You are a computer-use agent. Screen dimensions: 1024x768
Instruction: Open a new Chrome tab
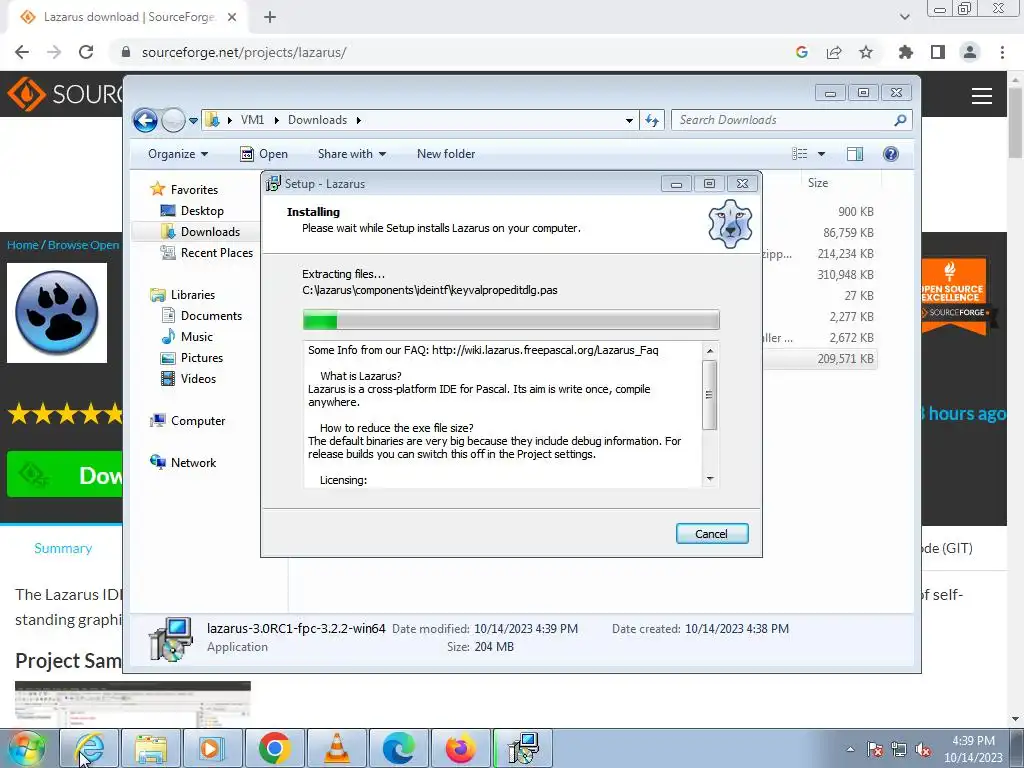click(x=270, y=17)
